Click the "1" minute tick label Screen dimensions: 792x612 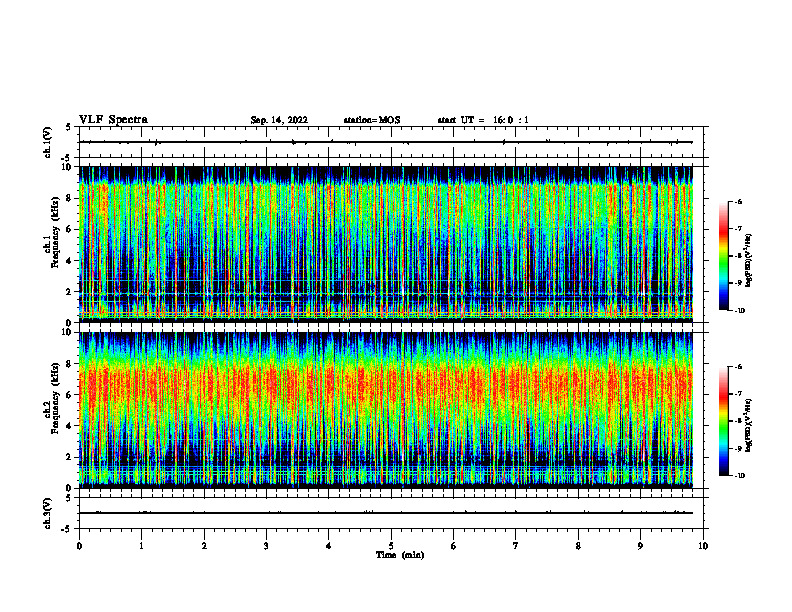coord(141,546)
